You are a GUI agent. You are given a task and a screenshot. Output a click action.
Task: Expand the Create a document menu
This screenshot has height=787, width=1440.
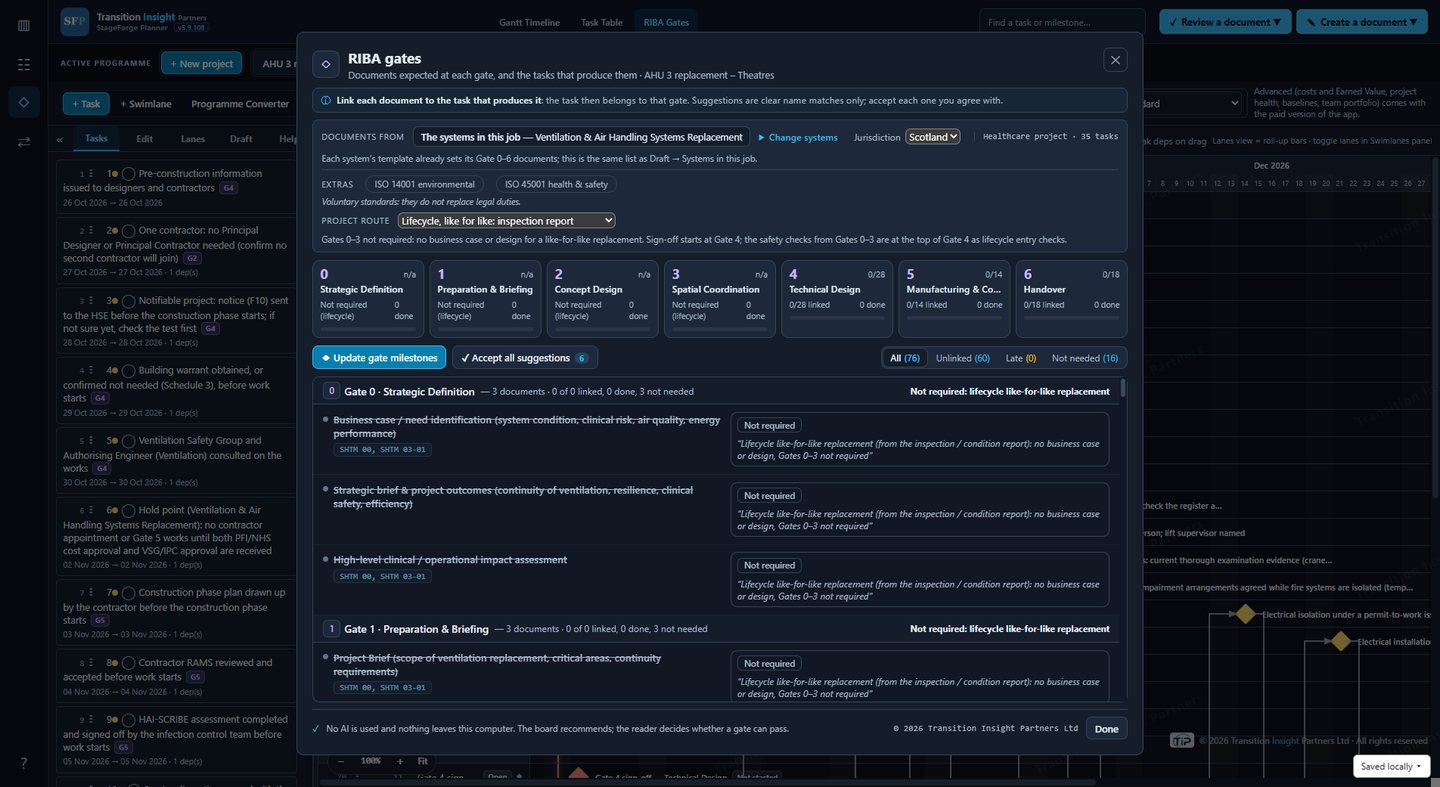[1362, 22]
